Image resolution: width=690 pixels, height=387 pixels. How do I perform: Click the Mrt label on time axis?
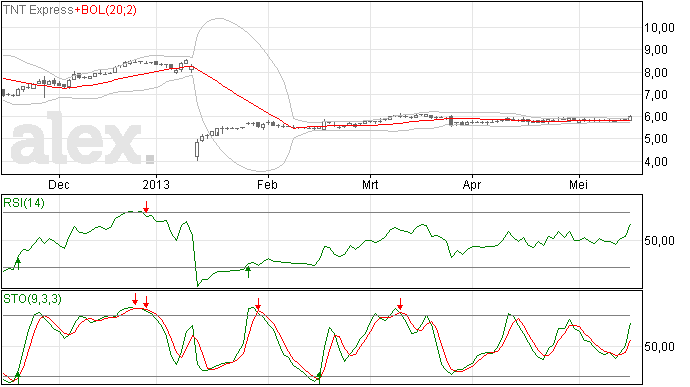coord(370,184)
